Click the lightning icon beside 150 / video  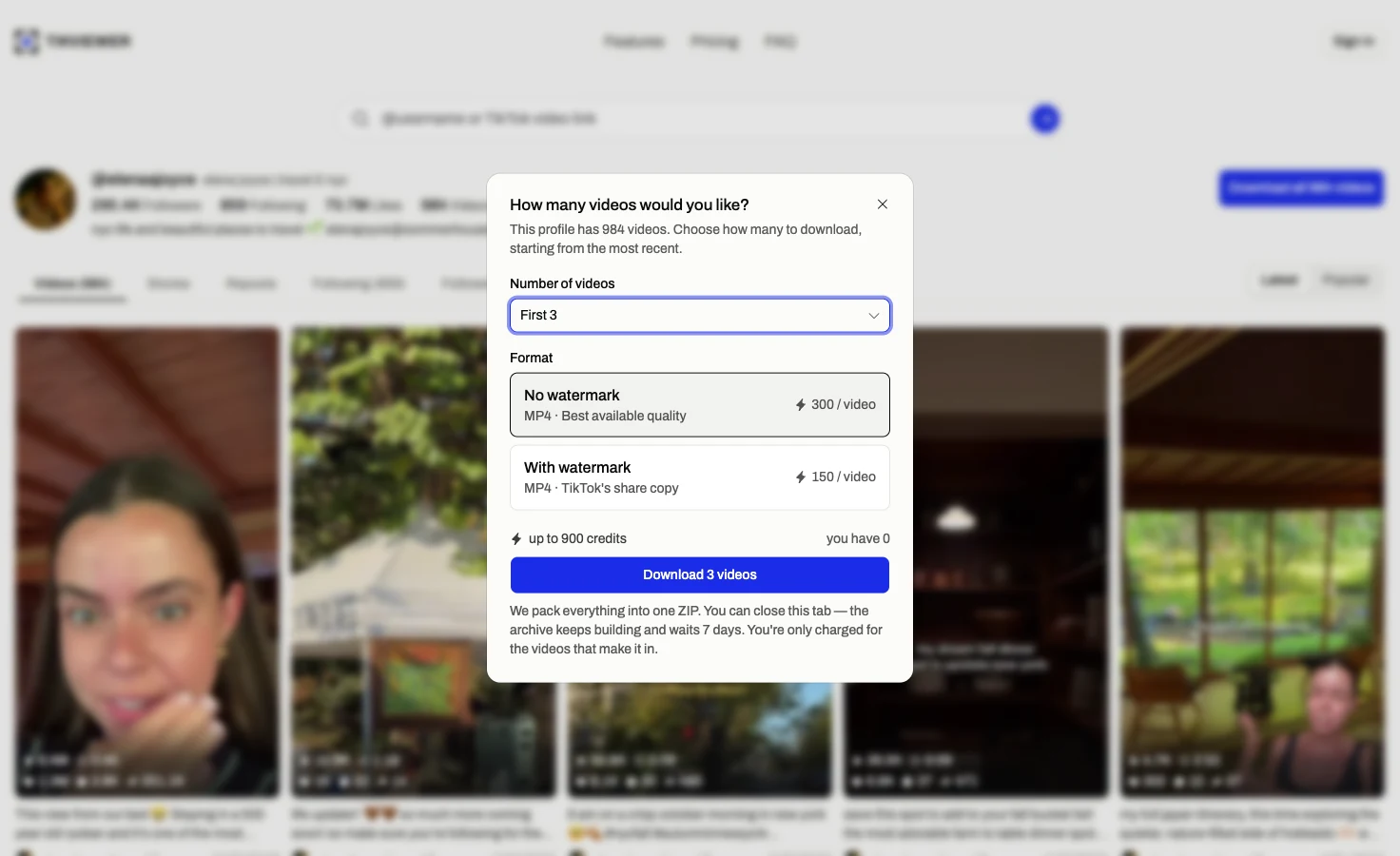point(801,477)
